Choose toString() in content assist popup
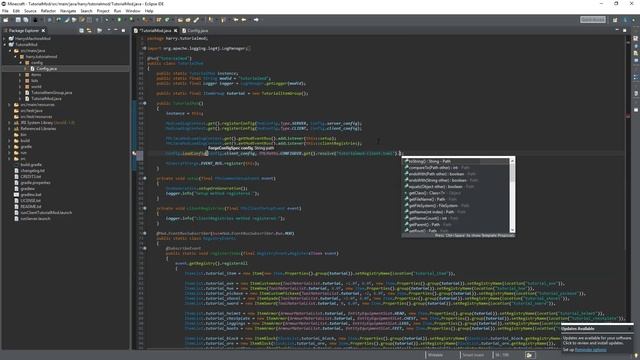Viewport: 640px width, 360px height. point(456,161)
